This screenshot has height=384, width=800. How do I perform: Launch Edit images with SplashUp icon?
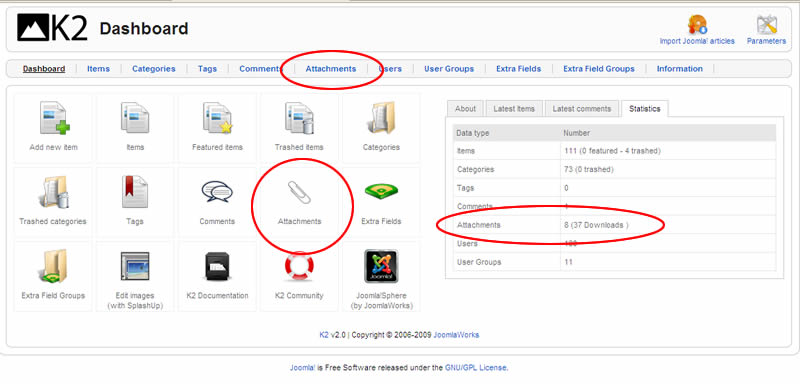(x=135, y=266)
